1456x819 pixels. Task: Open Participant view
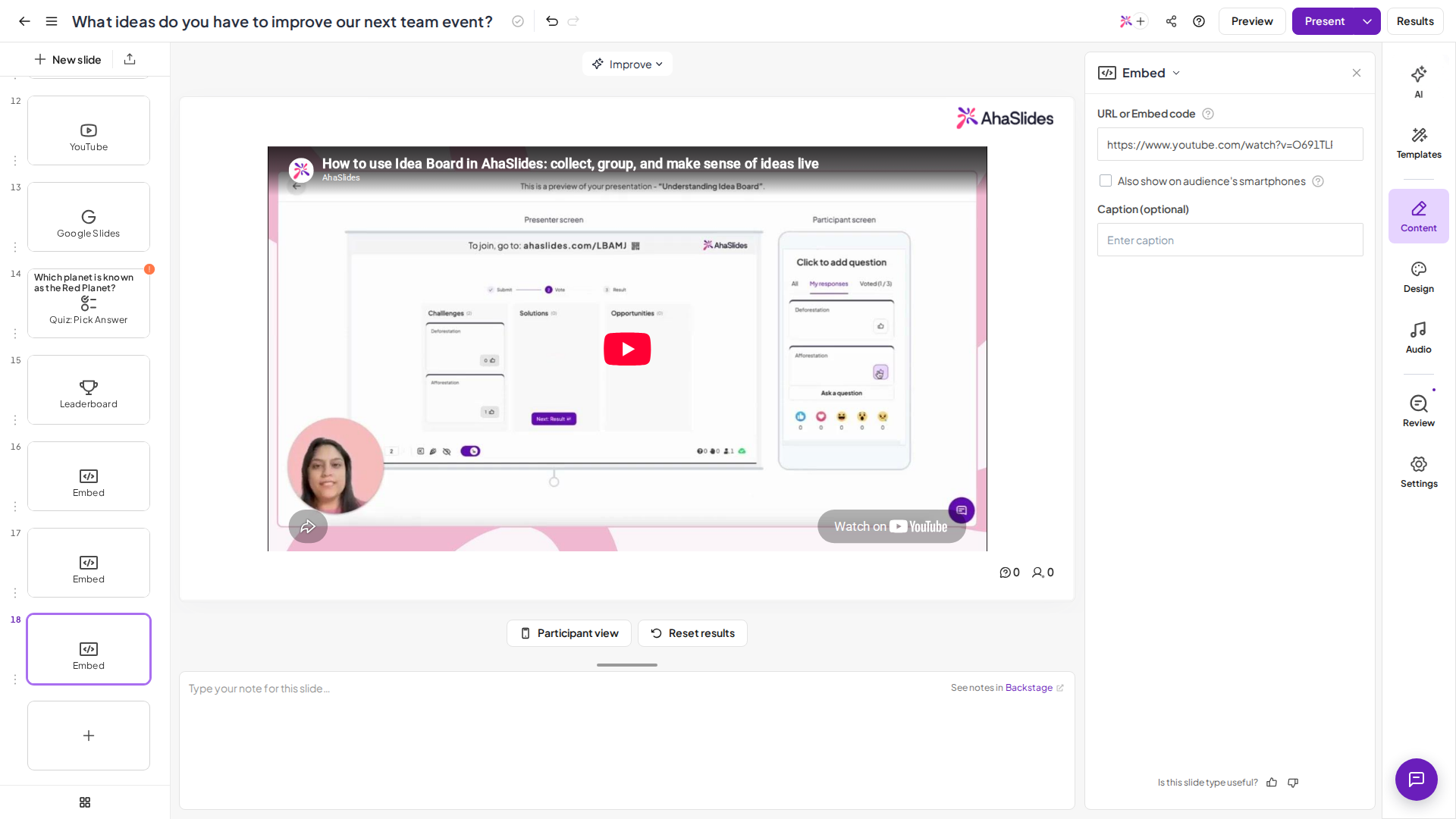point(569,633)
